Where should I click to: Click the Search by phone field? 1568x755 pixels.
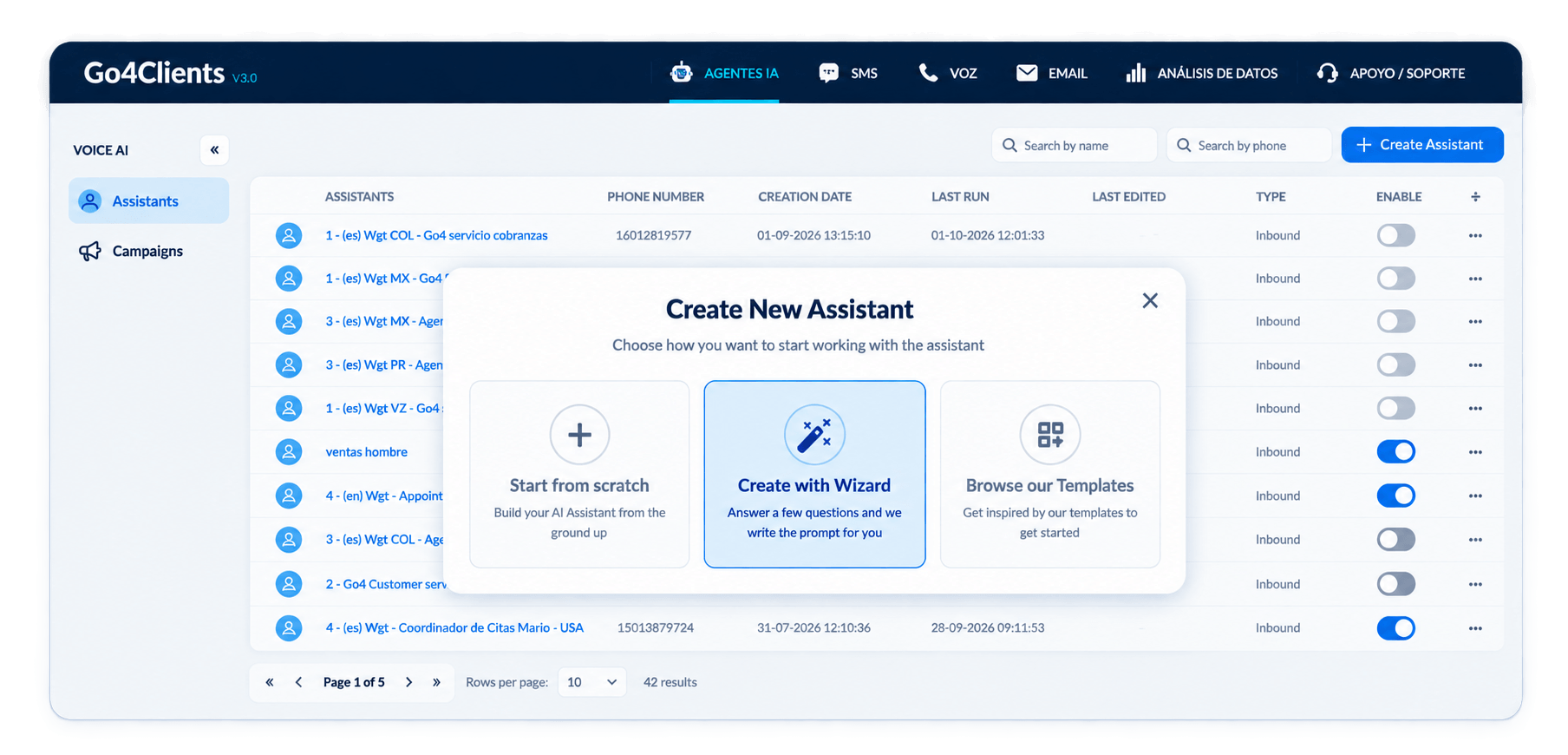[1248, 145]
